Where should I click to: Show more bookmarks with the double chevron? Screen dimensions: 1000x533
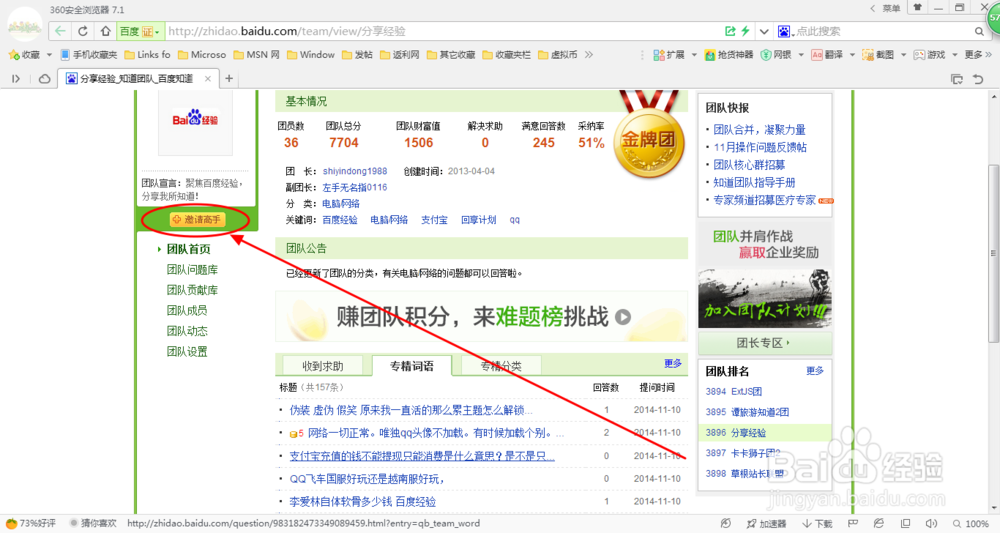[589, 55]
